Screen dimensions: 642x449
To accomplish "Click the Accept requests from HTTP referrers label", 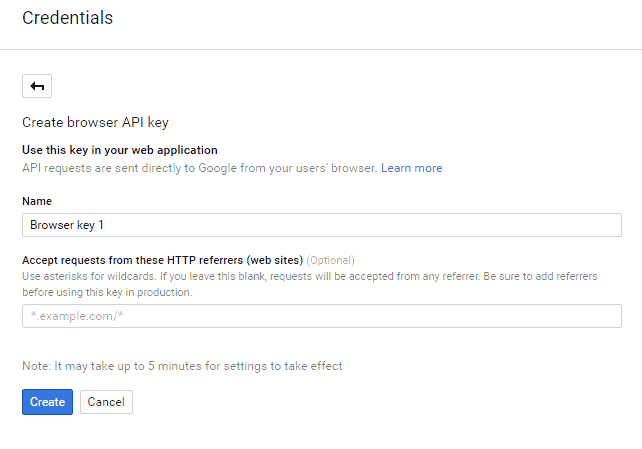I will point(163,260).
